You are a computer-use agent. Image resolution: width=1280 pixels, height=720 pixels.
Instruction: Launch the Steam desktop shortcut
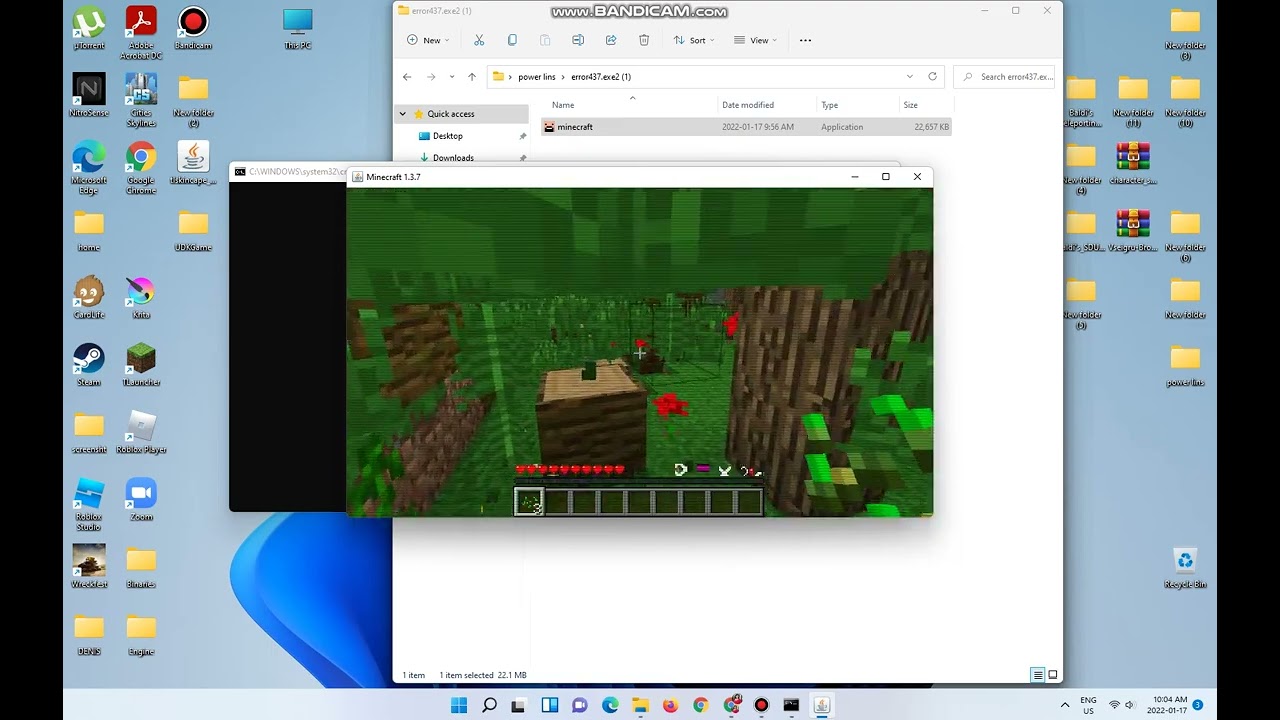click(89, 364)
